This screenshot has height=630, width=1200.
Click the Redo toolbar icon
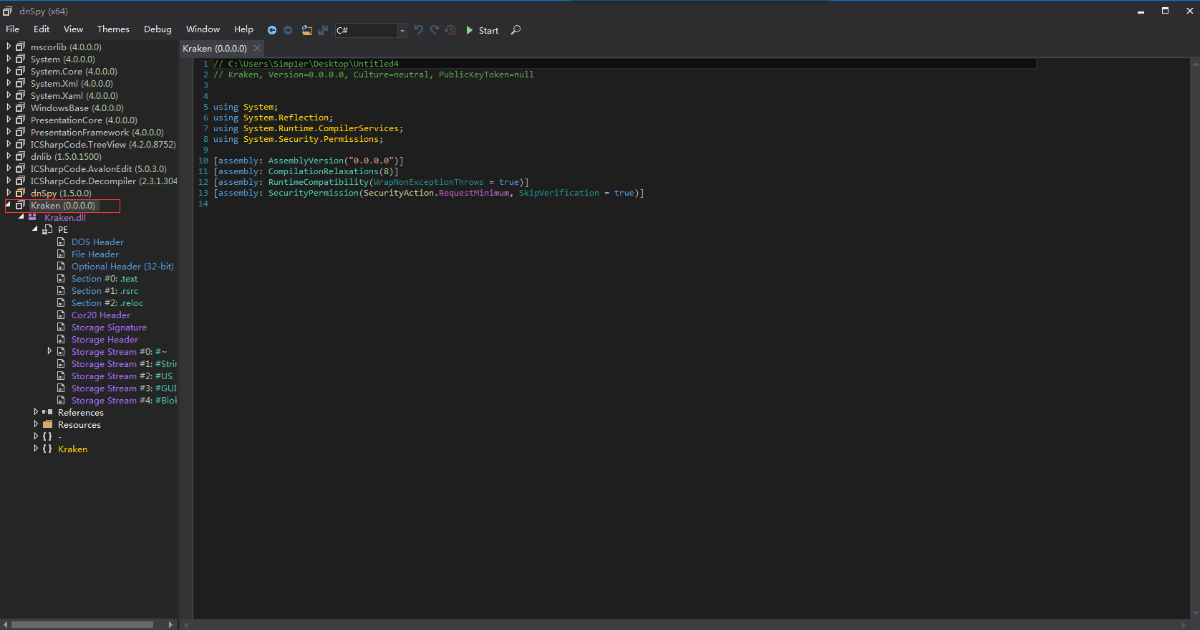(x=435, y=30)
